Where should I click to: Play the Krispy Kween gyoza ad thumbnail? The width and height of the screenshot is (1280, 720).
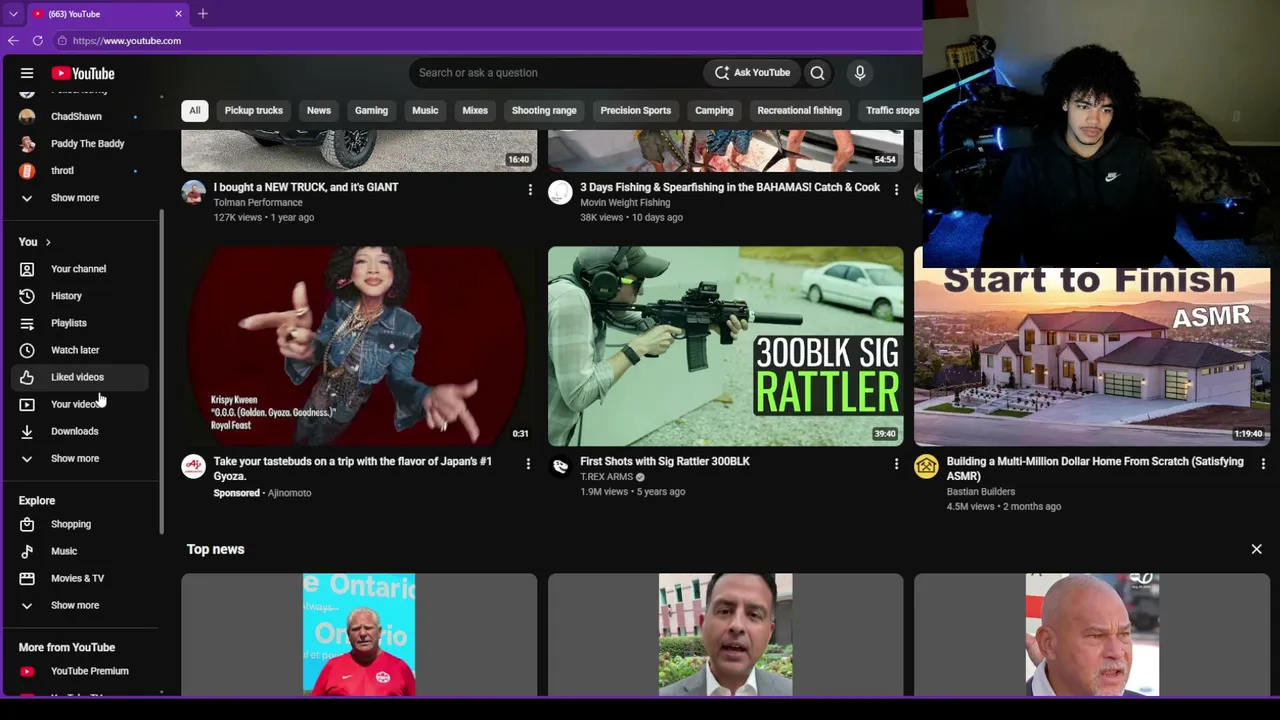tap(359, 346)
